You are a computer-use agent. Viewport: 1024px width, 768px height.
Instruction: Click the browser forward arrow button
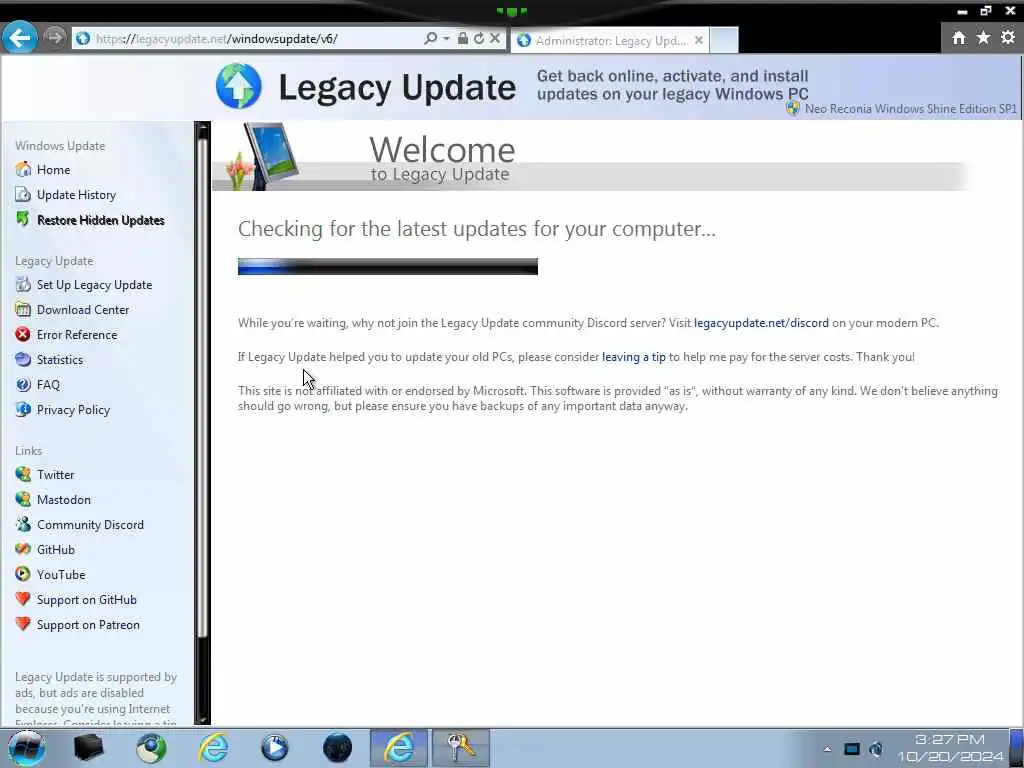pyautogui.click(x=55, y=38)
